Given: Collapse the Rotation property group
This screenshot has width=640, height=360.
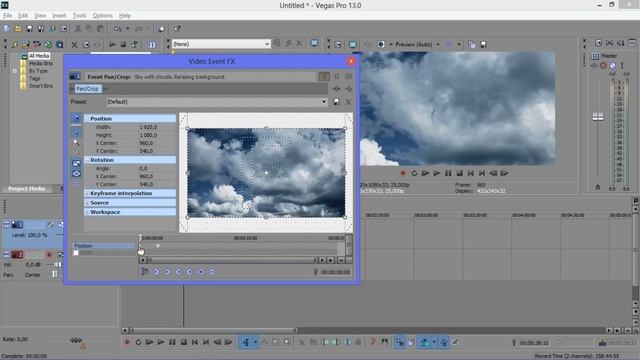Looking at the screenshot, I should pyautogui.click(x=87, y=160).
